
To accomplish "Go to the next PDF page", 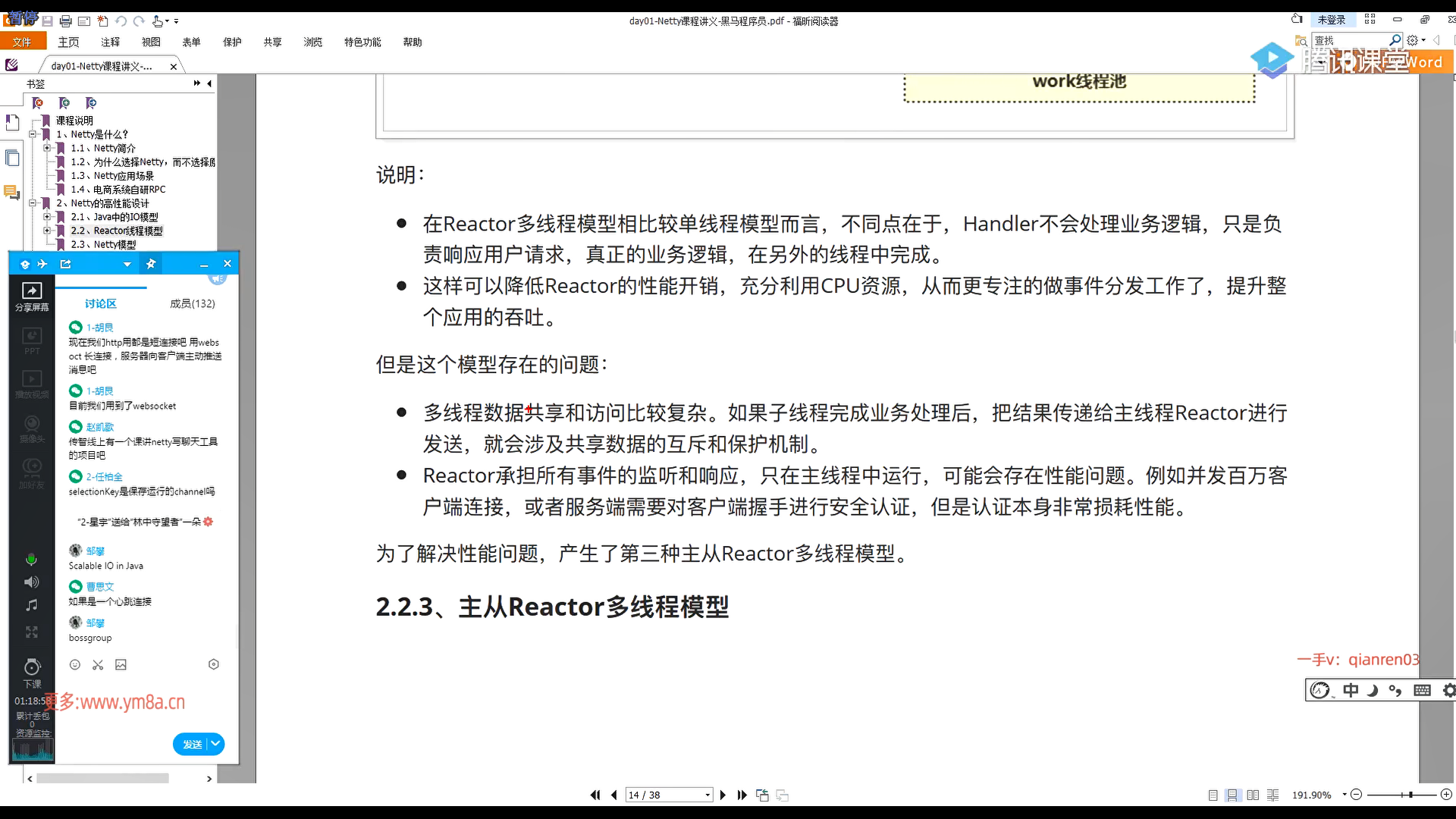I will pos(723,795).
